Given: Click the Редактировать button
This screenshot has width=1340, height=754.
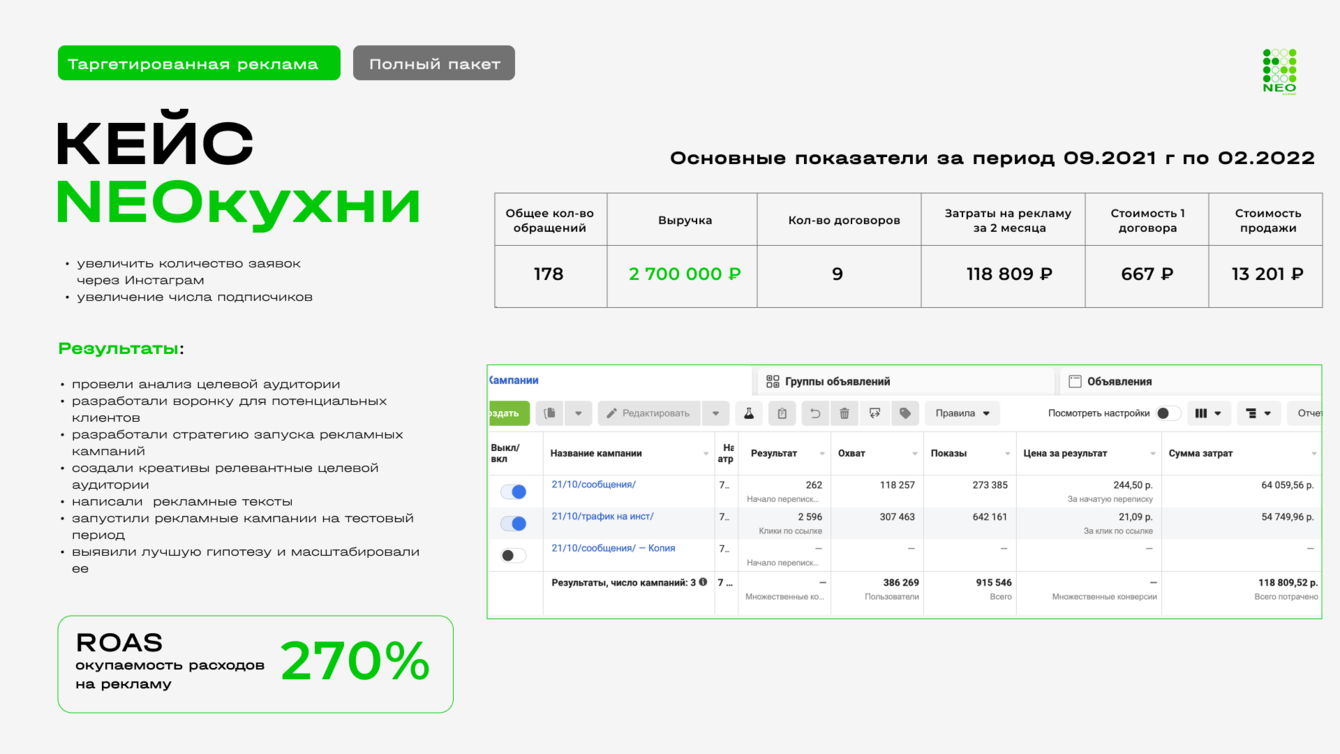Looking at the screenshot, I should tap(648, 413).
